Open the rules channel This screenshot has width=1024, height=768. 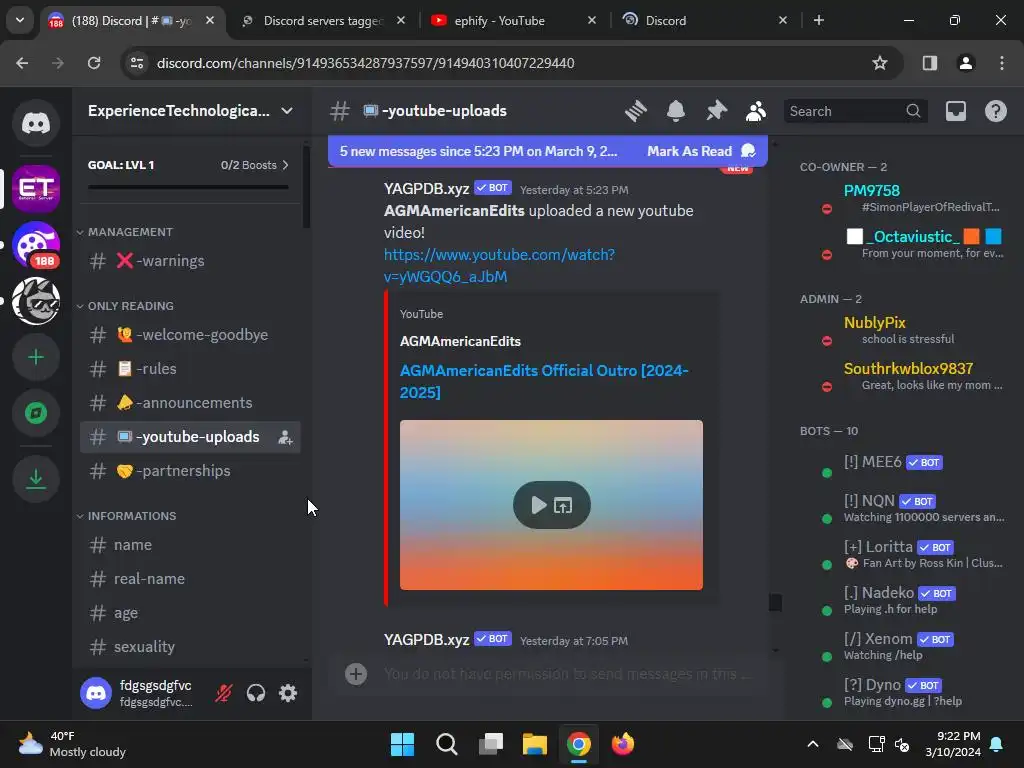[x=190, y=369]
